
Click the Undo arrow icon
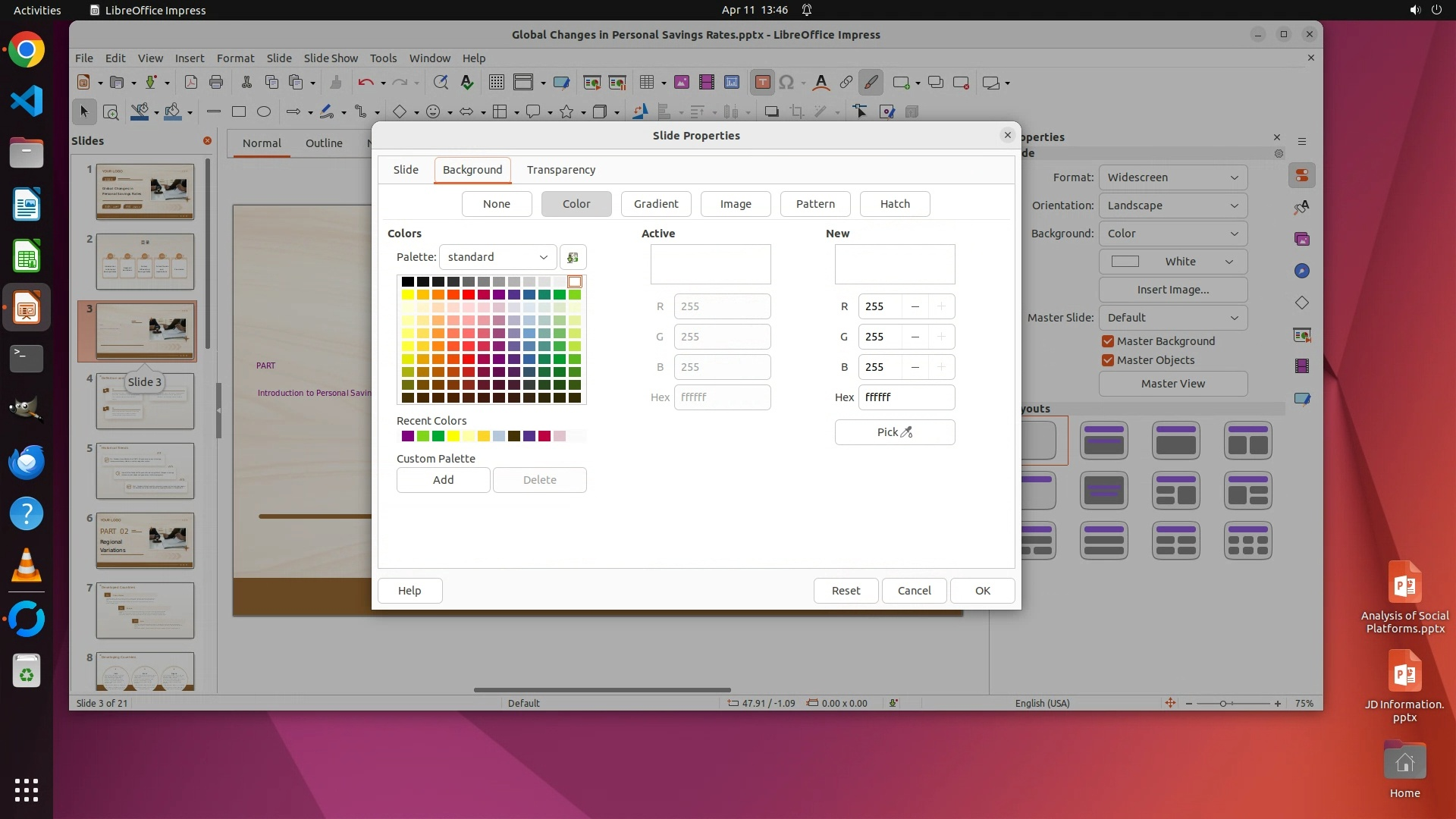tap(366, 83)
